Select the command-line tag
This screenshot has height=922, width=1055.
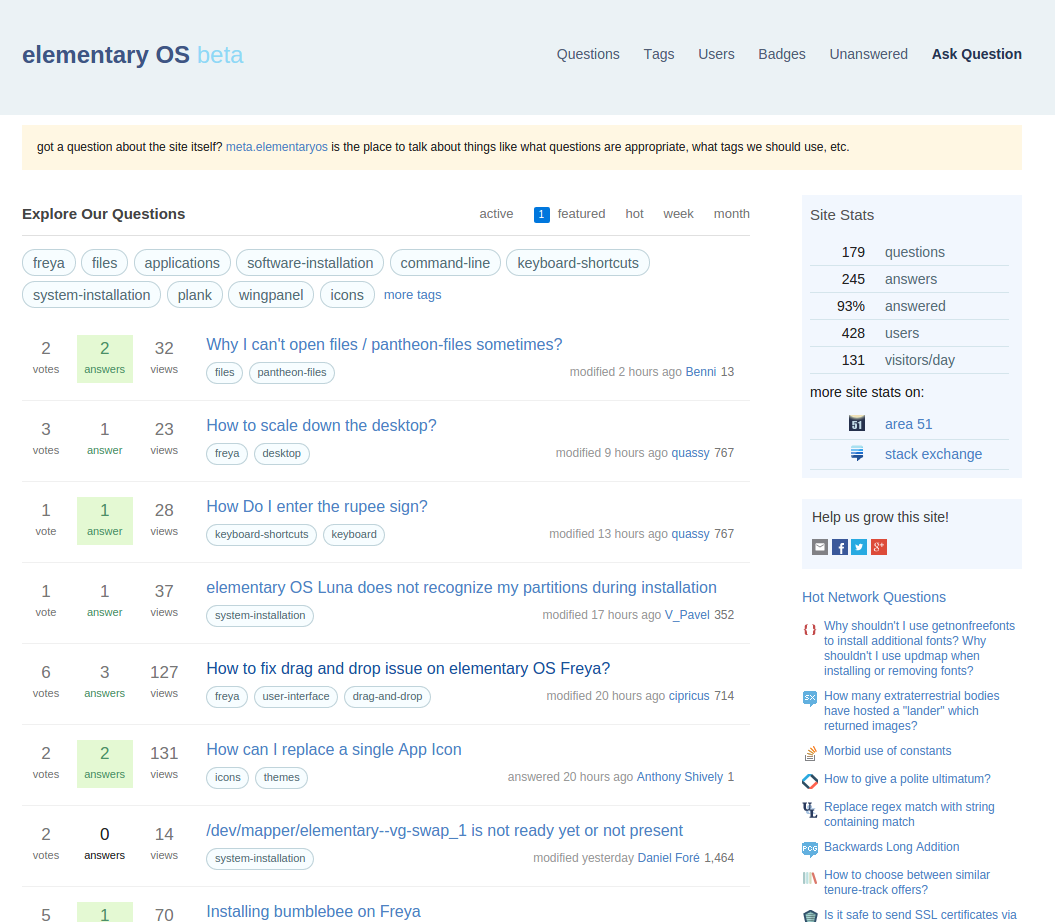coord(445,263)
